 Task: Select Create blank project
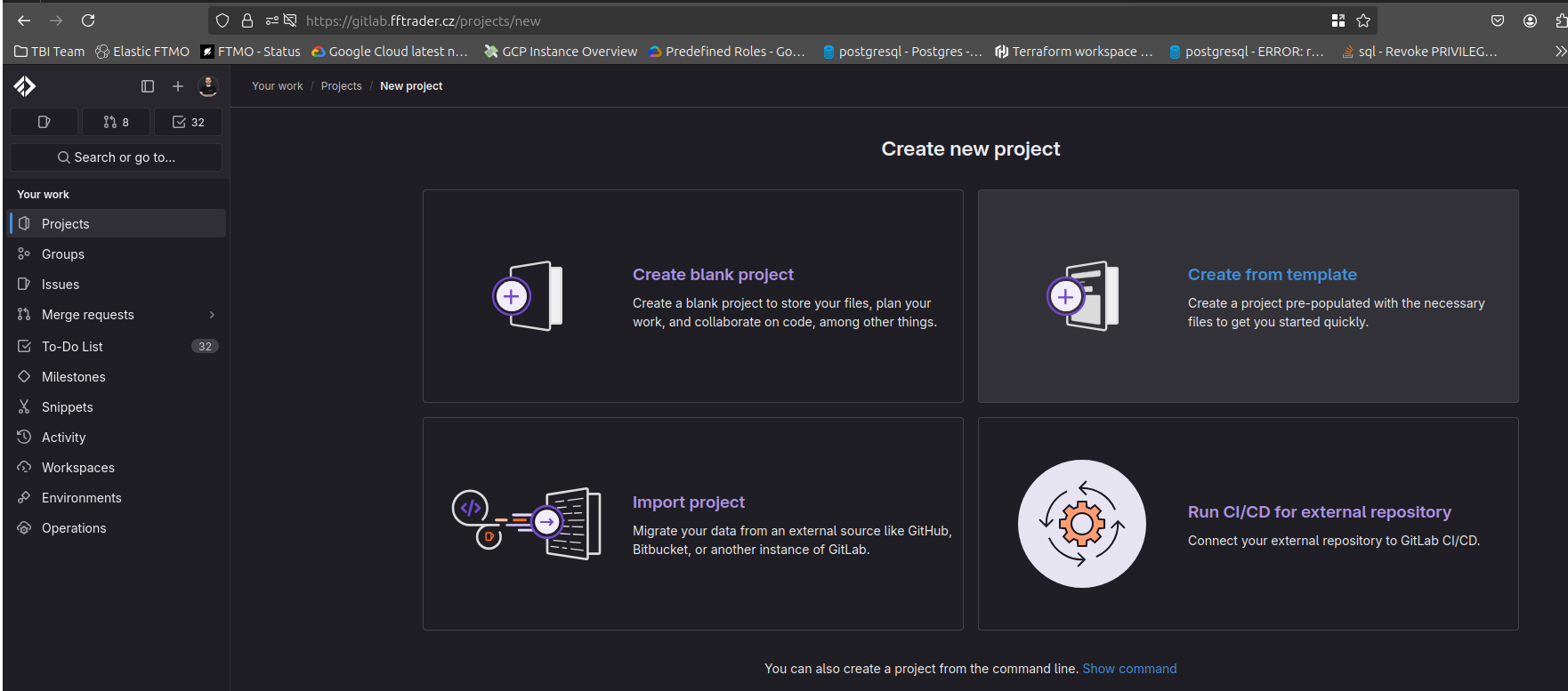click(x=713, y=275)
